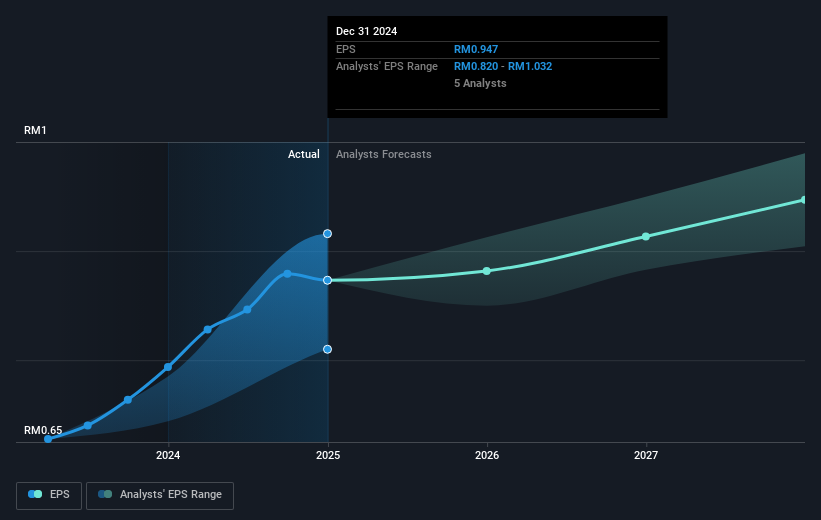Select the last forecast point at chart edge
The image size is (821, 520).
tap(804, 200)
